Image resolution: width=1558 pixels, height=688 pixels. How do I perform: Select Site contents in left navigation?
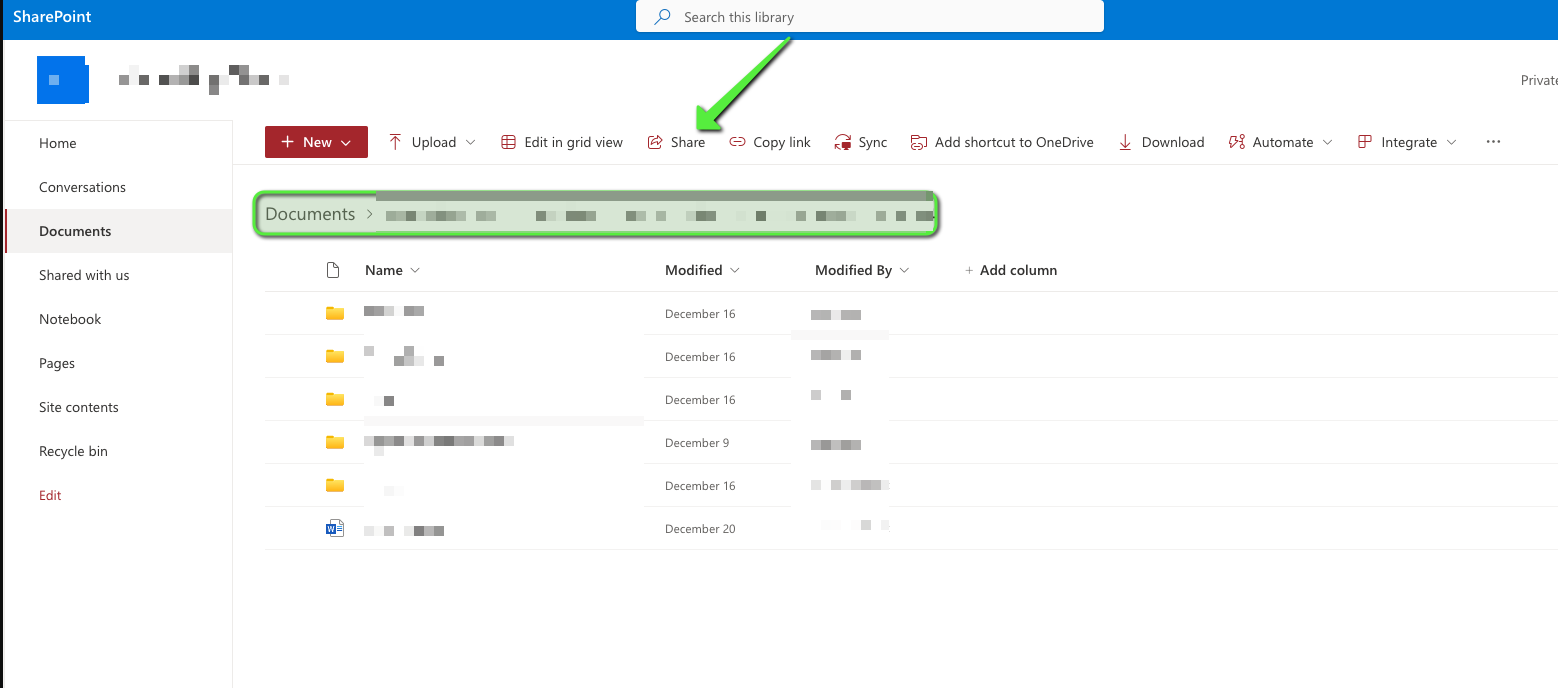pyautogui.click(x=79, y=407)
